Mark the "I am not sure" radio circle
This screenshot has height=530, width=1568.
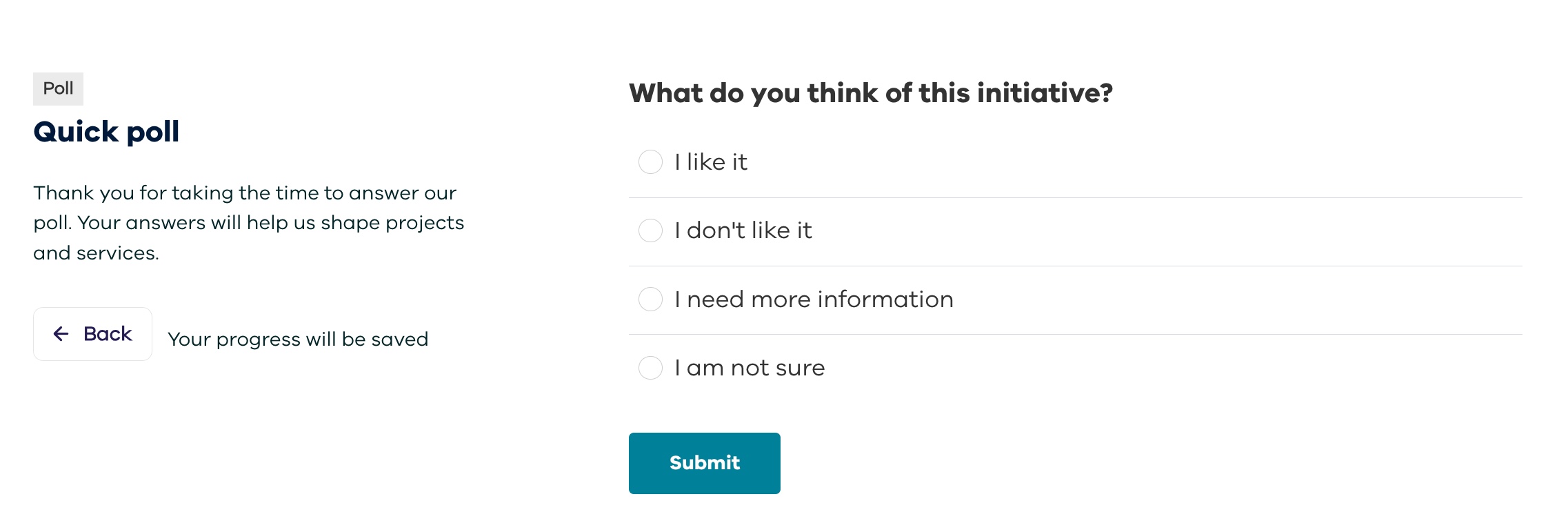[x=650, y=368]
